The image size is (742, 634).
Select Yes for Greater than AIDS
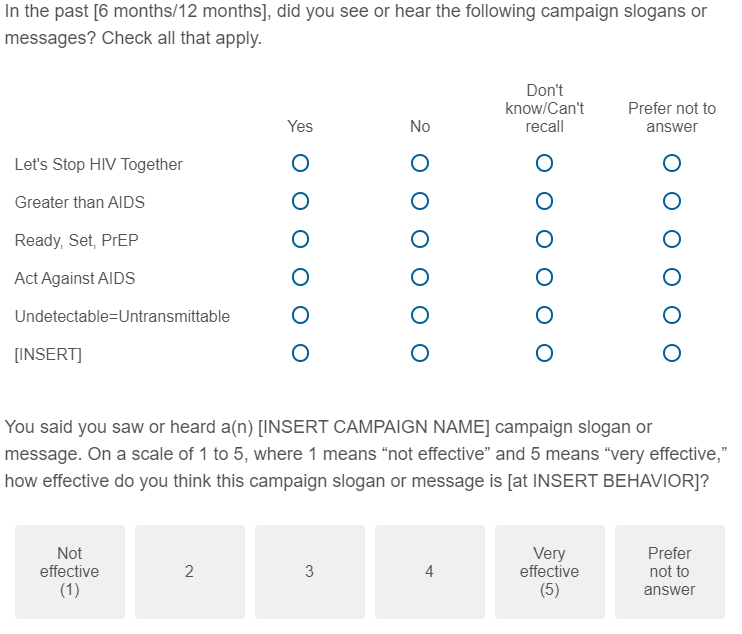click(x=300, y=201)
